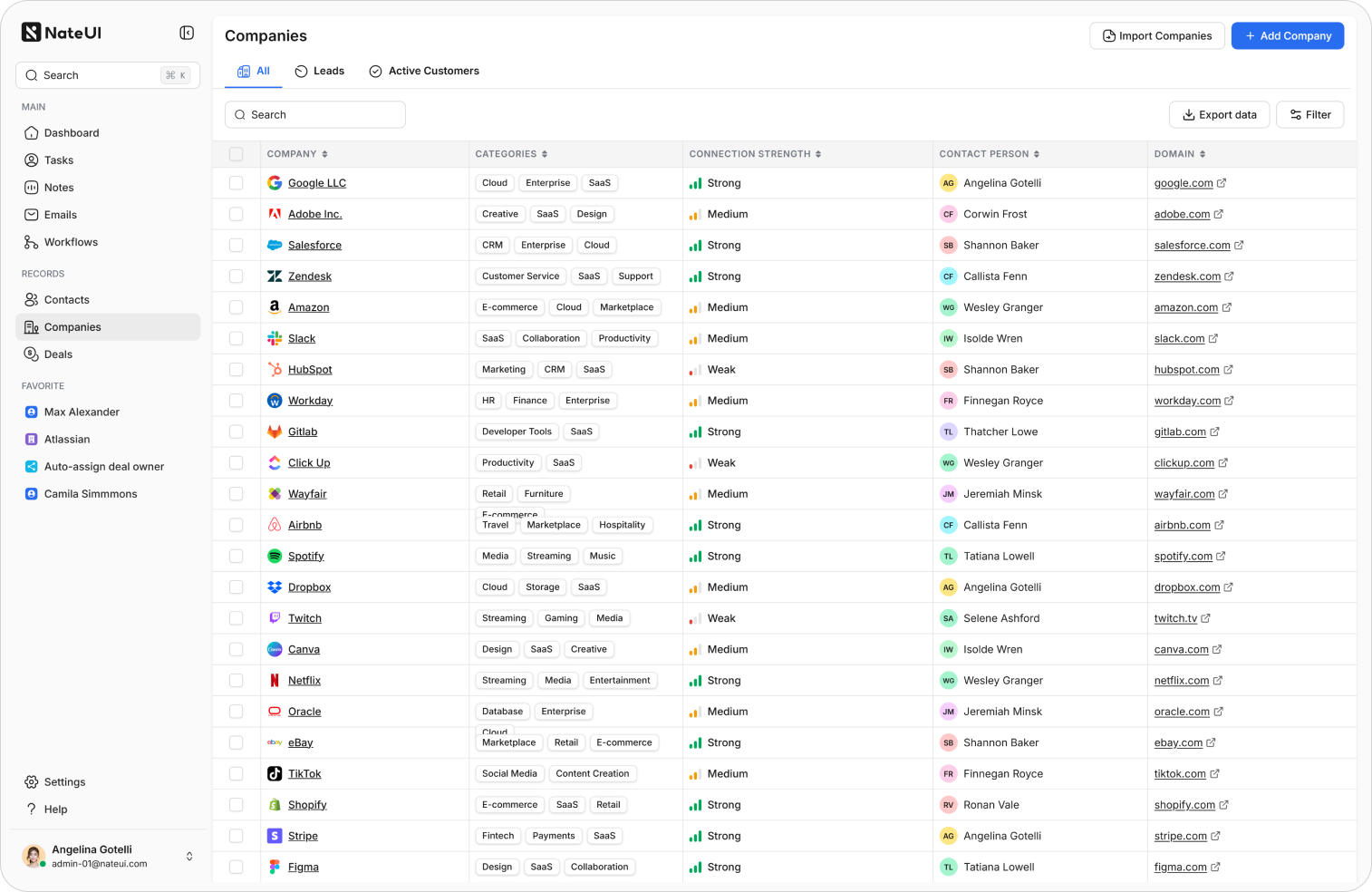Click the Add Company button
The image size is (1372, 892).
click(1288, 36)
